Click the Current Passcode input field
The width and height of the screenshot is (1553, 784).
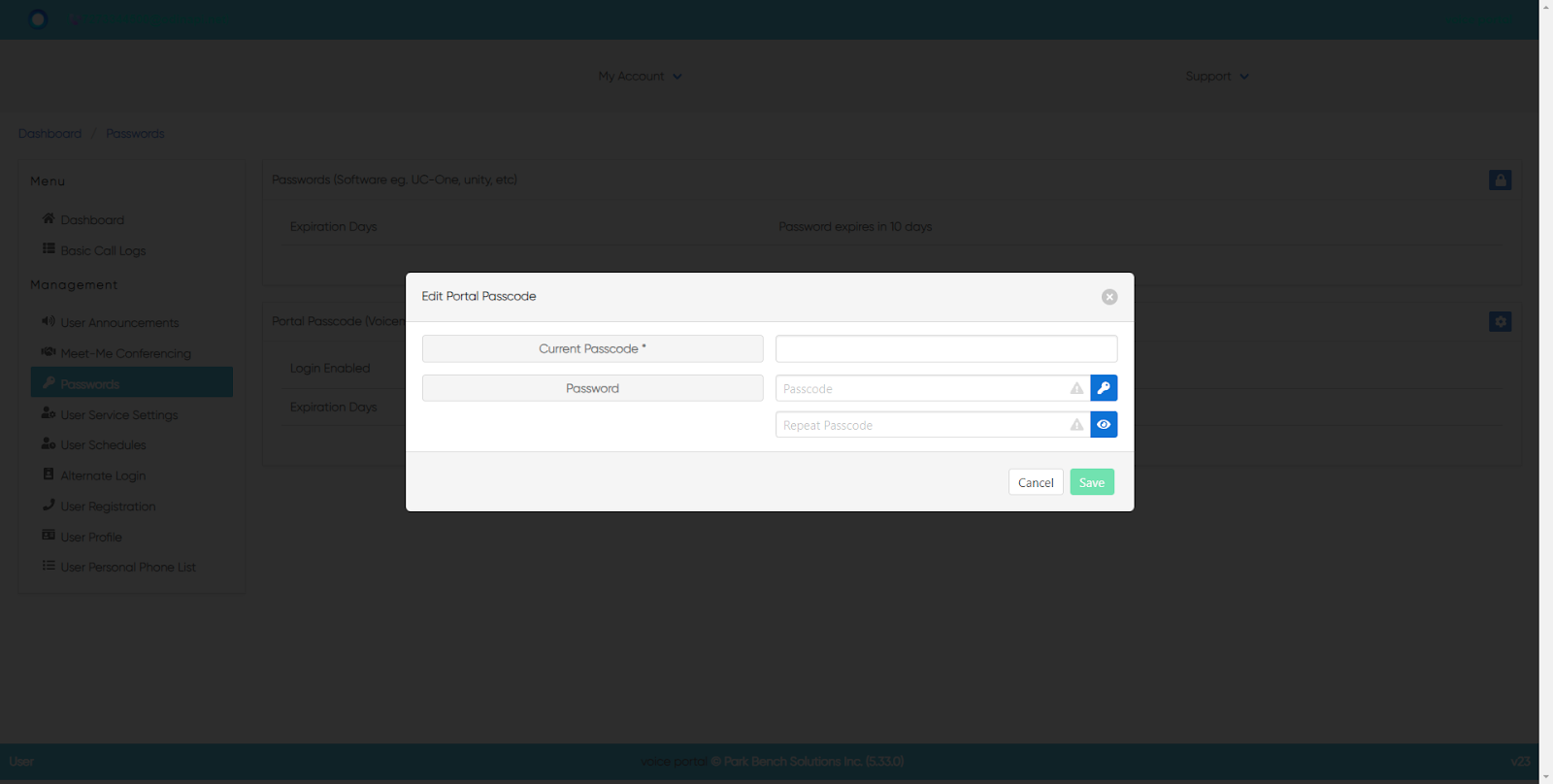(946, 348)
